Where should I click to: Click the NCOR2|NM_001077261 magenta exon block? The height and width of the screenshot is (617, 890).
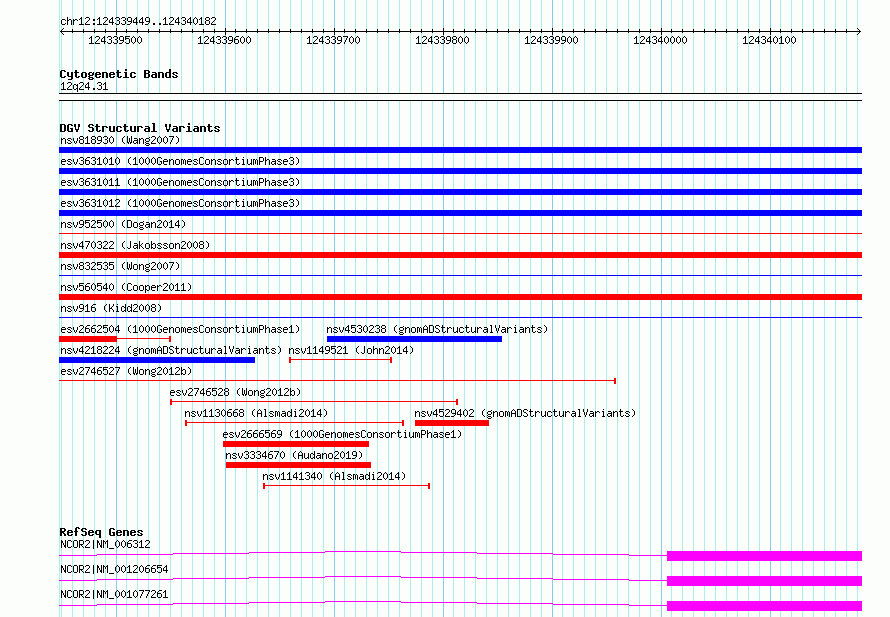765,606
